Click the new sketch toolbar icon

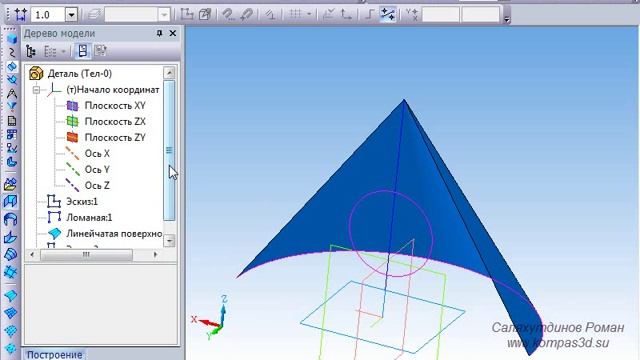point(187,15)
